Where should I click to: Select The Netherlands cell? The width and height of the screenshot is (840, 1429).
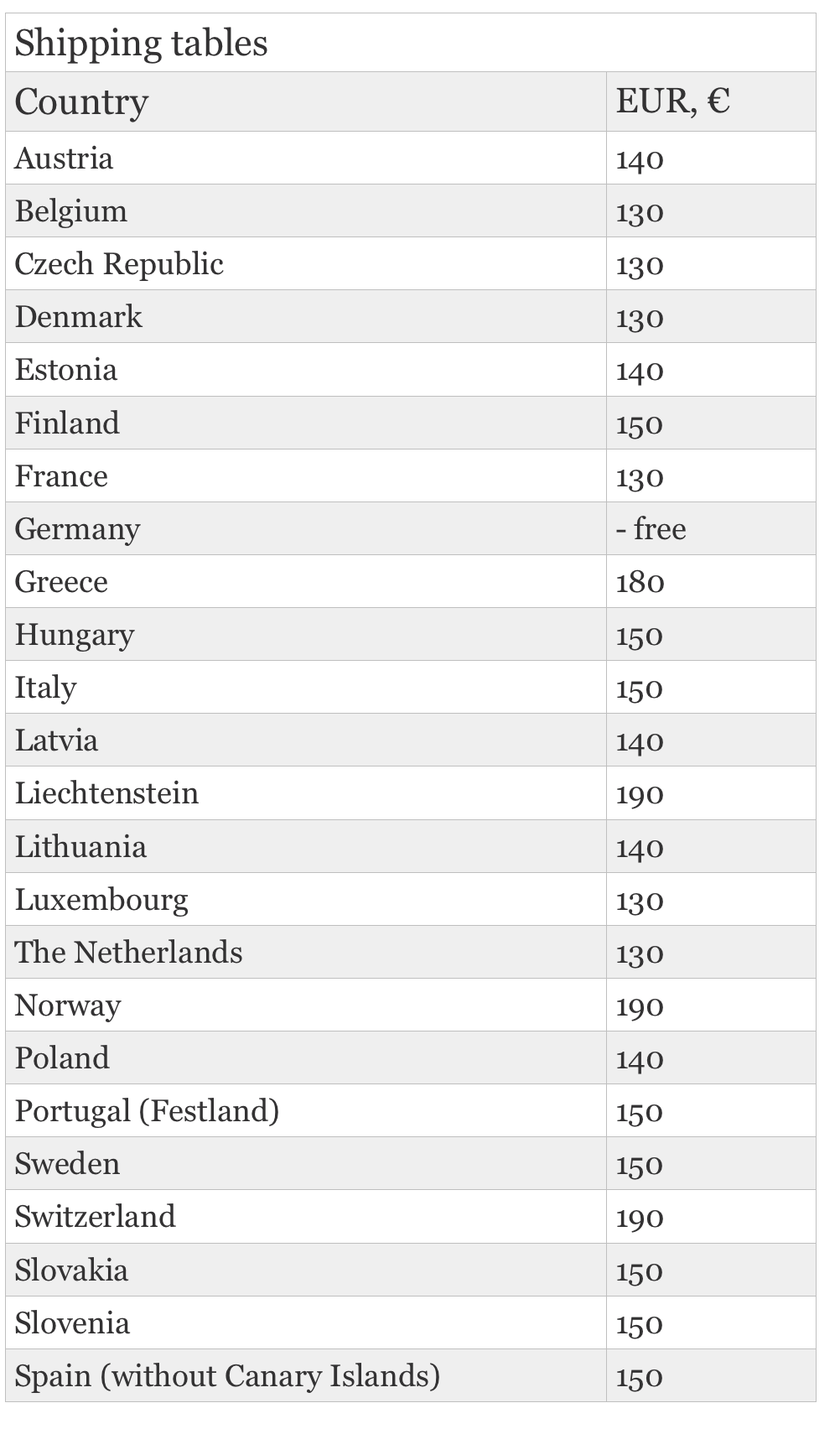point(306,952)
